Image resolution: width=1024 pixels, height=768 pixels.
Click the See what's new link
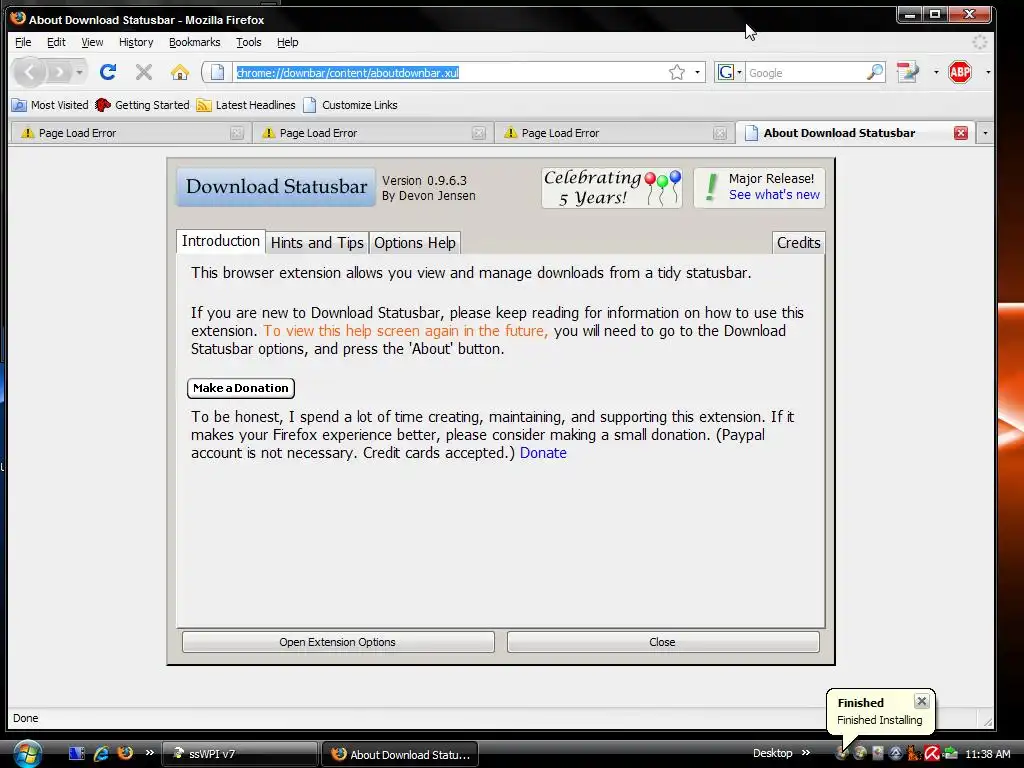pos(774,195)
